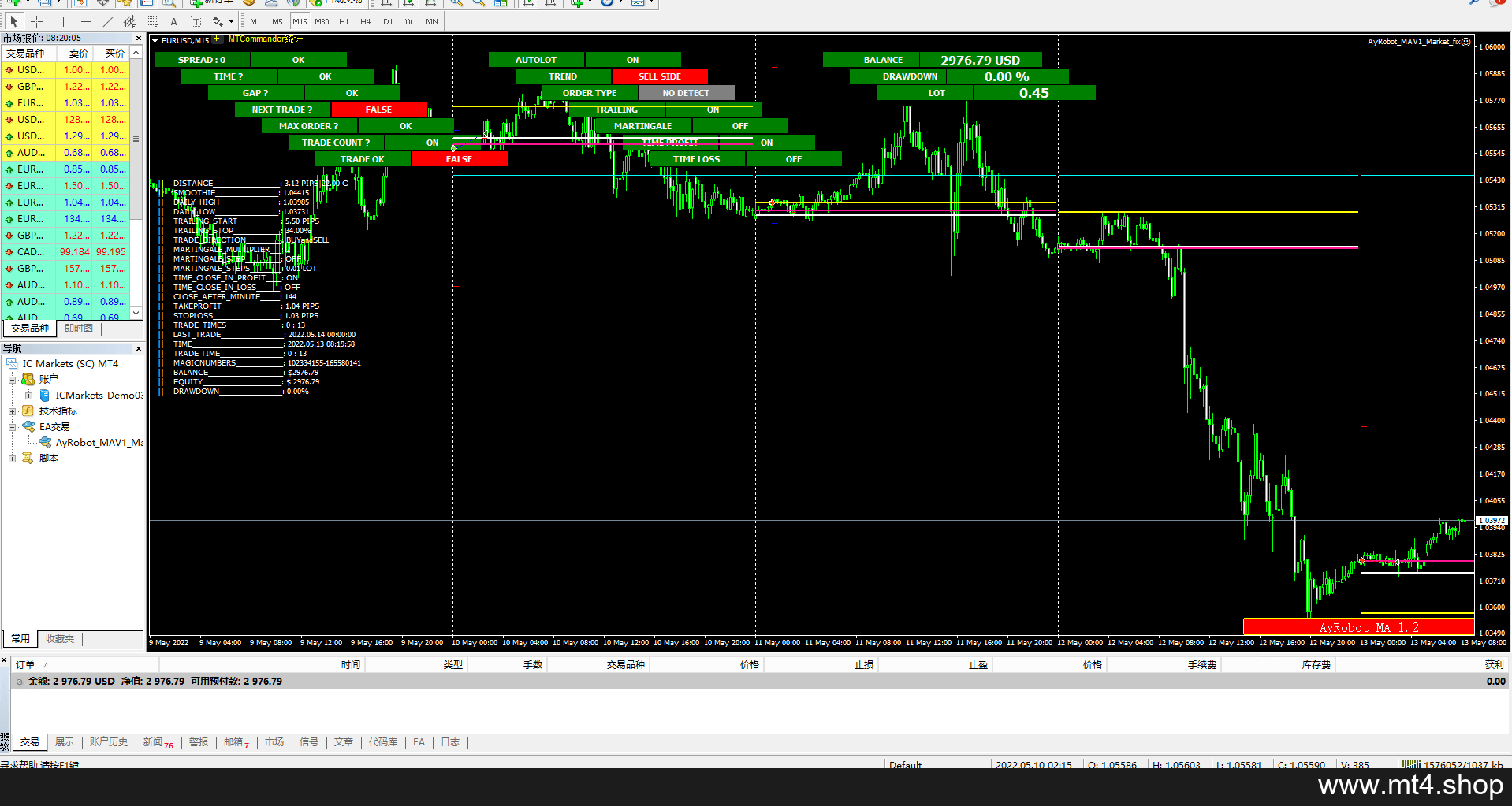Viewport: 1512px width, 806px height.
Task: Switch chart to M5 timeframe
Action: 277,21
